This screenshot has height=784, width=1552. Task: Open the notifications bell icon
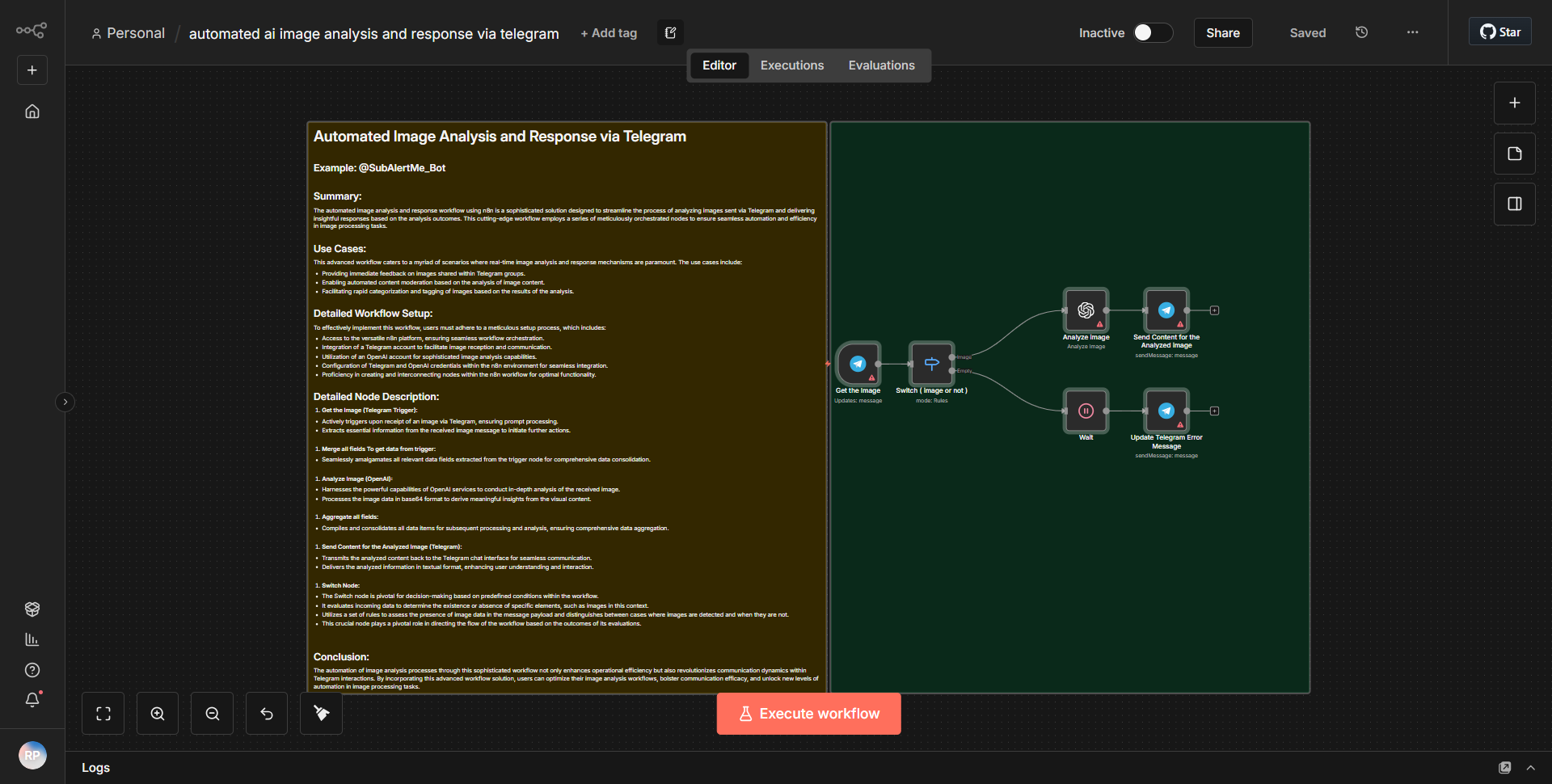coord(32,700)
